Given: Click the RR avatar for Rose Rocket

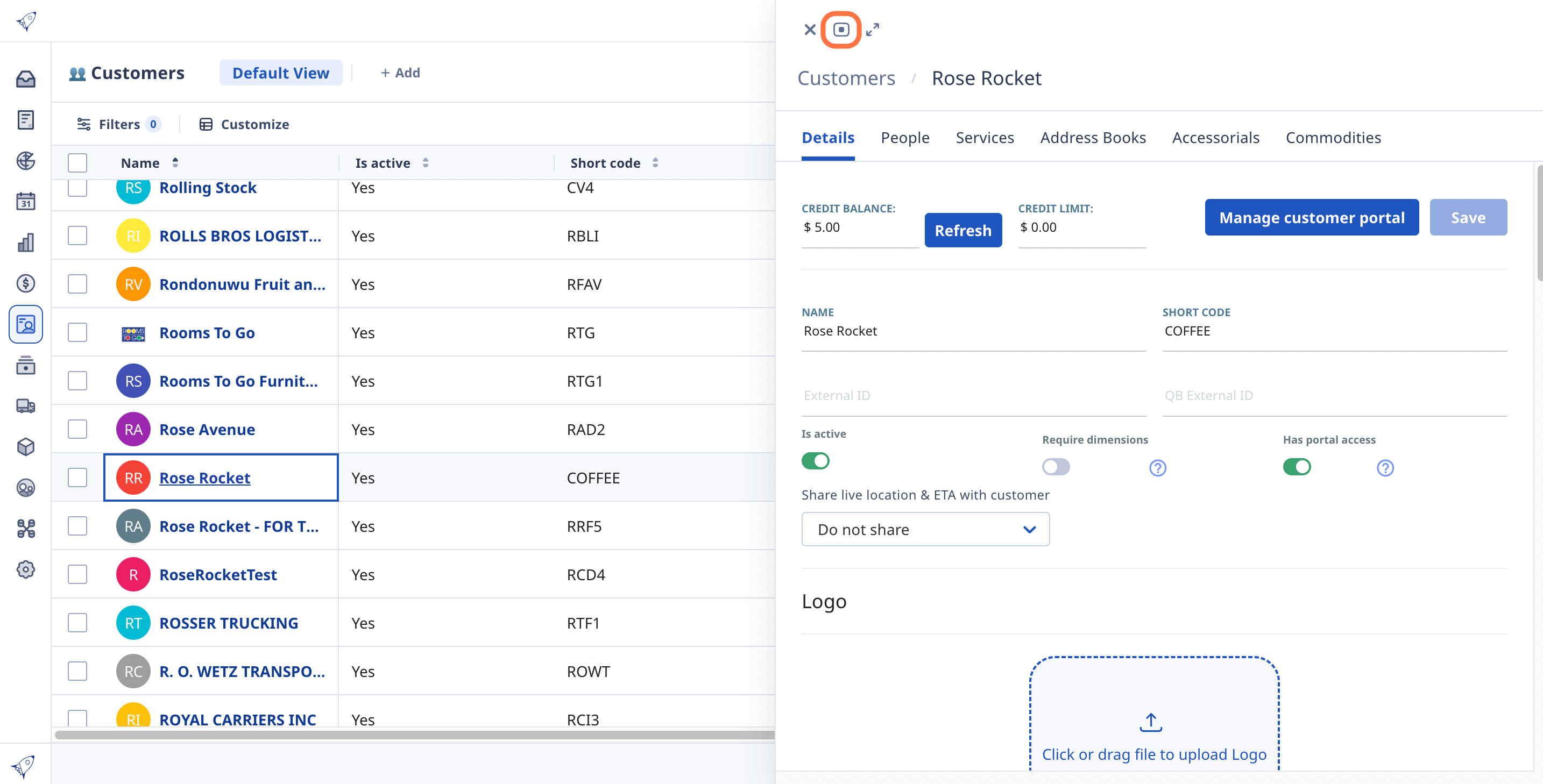Looking at the screenshot, I should coord(133,478).
